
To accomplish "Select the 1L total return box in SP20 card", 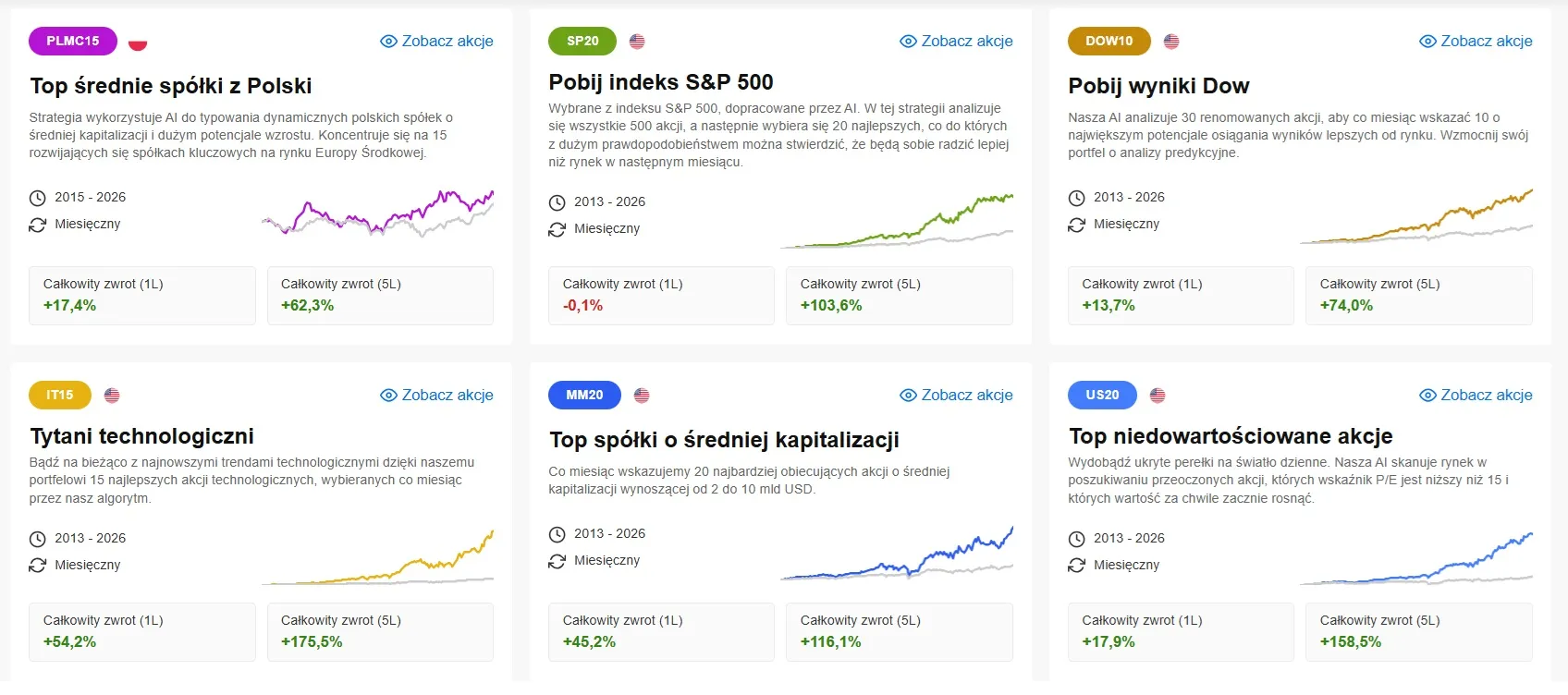I will [x=661, y=296].
